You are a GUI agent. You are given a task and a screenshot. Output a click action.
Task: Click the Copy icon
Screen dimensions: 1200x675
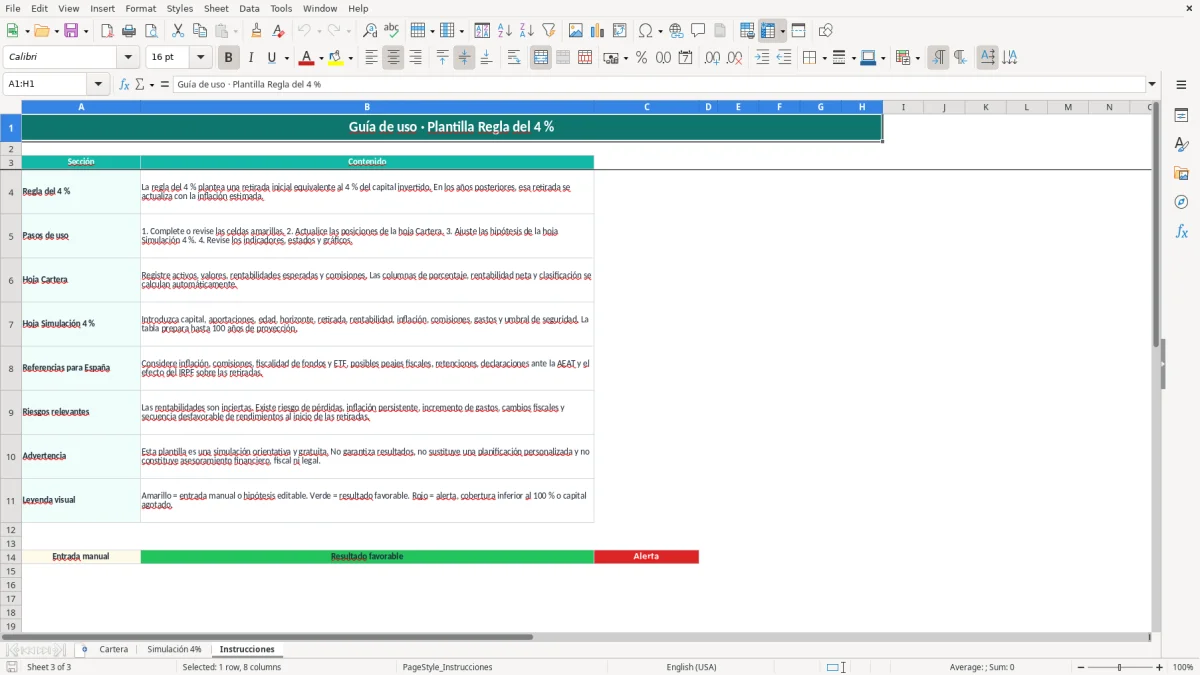[200, 31]
